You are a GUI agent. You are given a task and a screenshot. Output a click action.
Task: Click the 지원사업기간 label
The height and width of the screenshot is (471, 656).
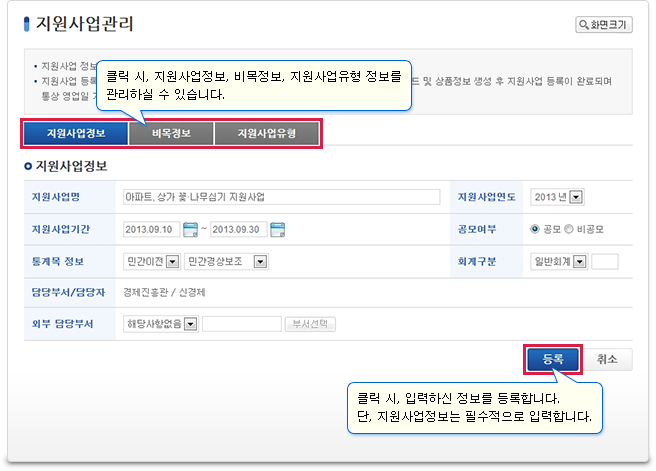[x=61, y=229]
